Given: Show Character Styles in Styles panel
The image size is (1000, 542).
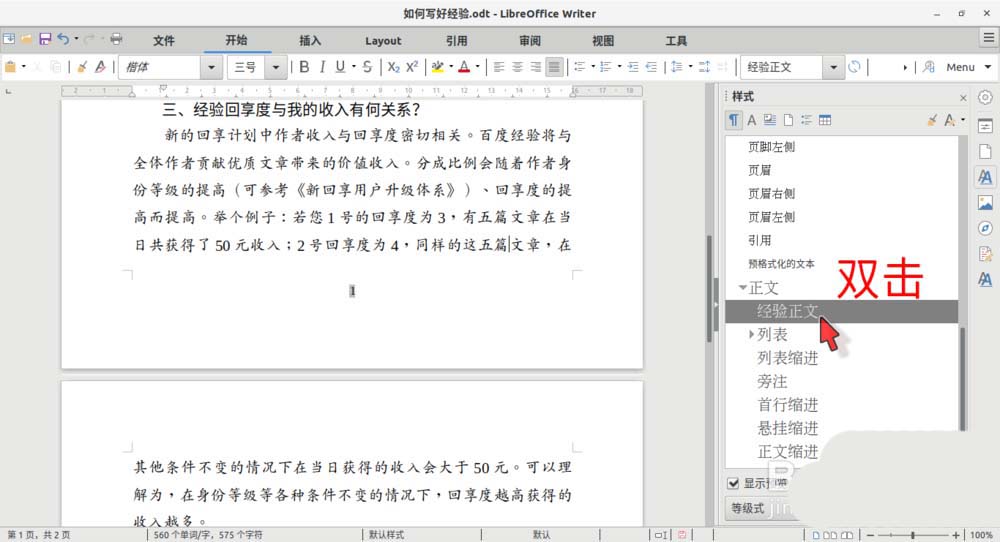Looking at the screenshot, I should point(752,120).
